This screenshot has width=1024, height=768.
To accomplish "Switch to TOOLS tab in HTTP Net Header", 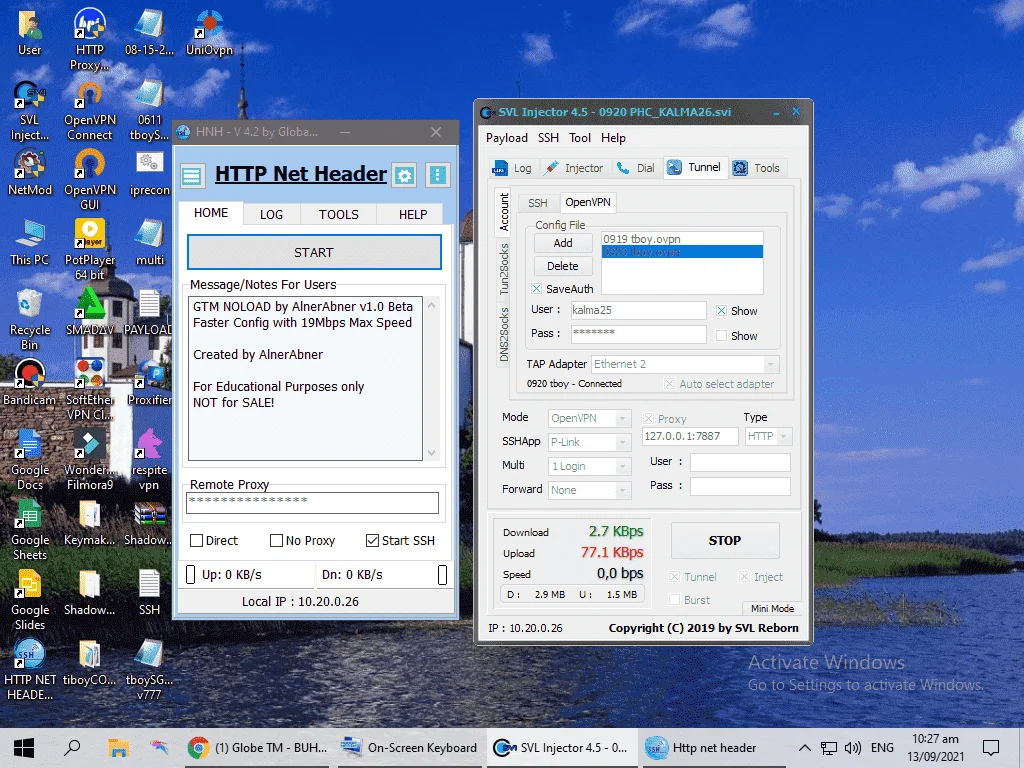I will point(338,214).
